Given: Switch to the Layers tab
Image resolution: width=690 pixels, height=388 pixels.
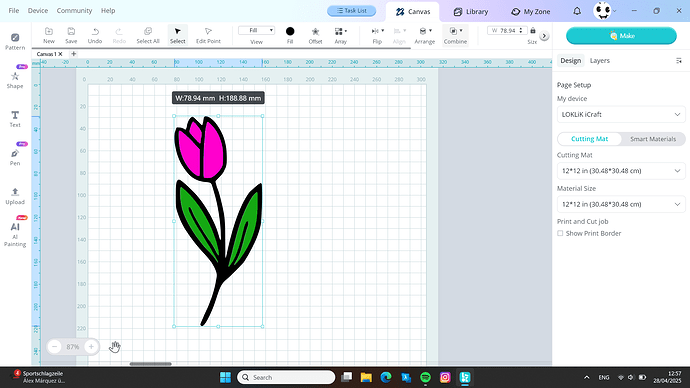Looking at the screenshot, I should pos(599,61).
